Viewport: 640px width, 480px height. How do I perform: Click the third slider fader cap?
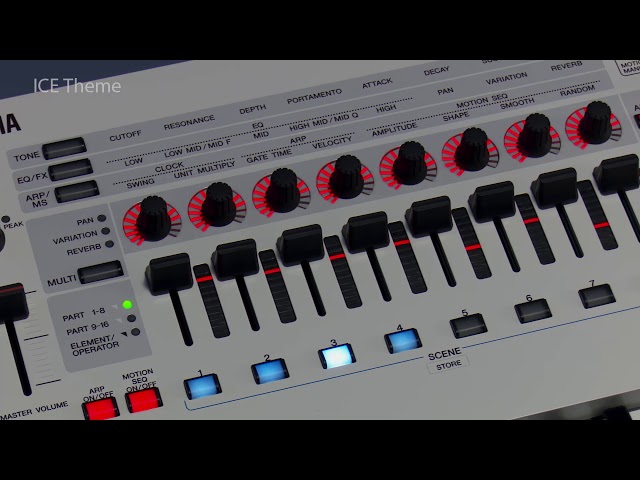[300, 245]
